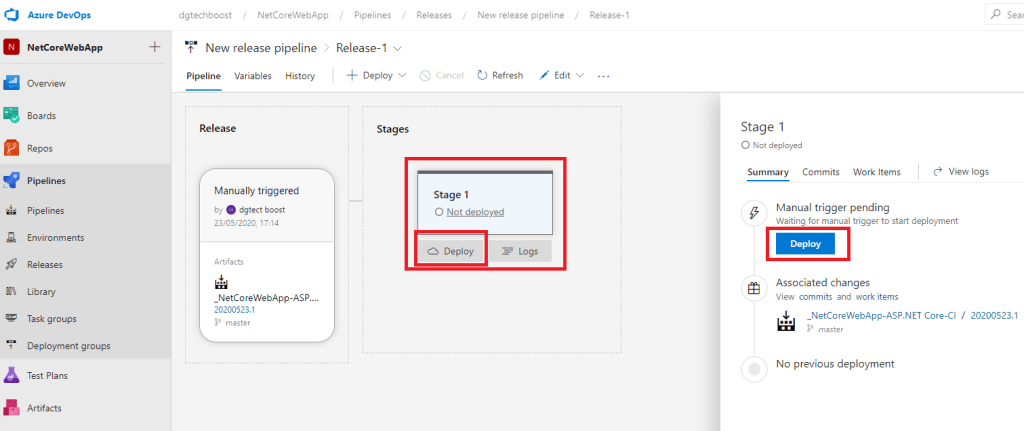
Task: Switch to the Variables tab
Action: coord(253,75)
